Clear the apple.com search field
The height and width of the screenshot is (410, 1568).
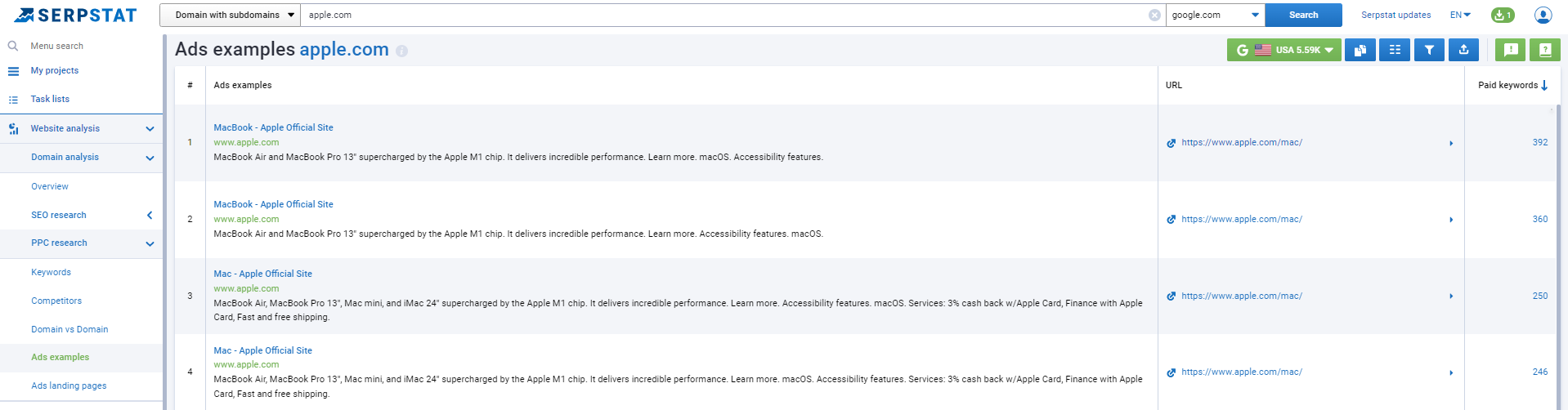(1154, 15)
